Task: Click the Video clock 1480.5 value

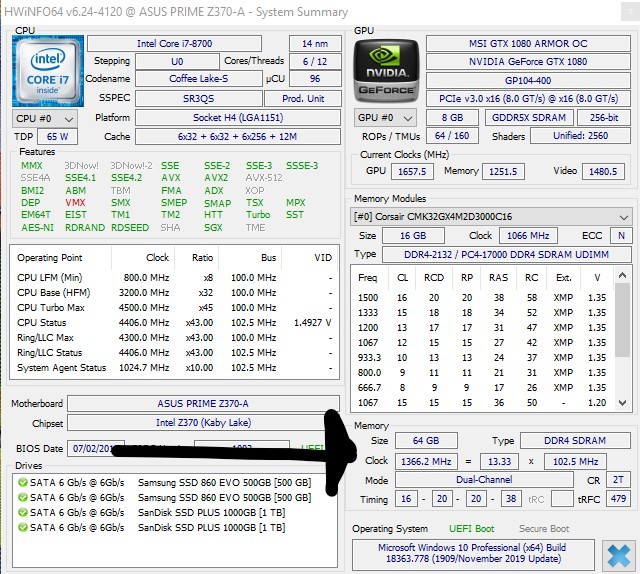Action: [603, 171]
